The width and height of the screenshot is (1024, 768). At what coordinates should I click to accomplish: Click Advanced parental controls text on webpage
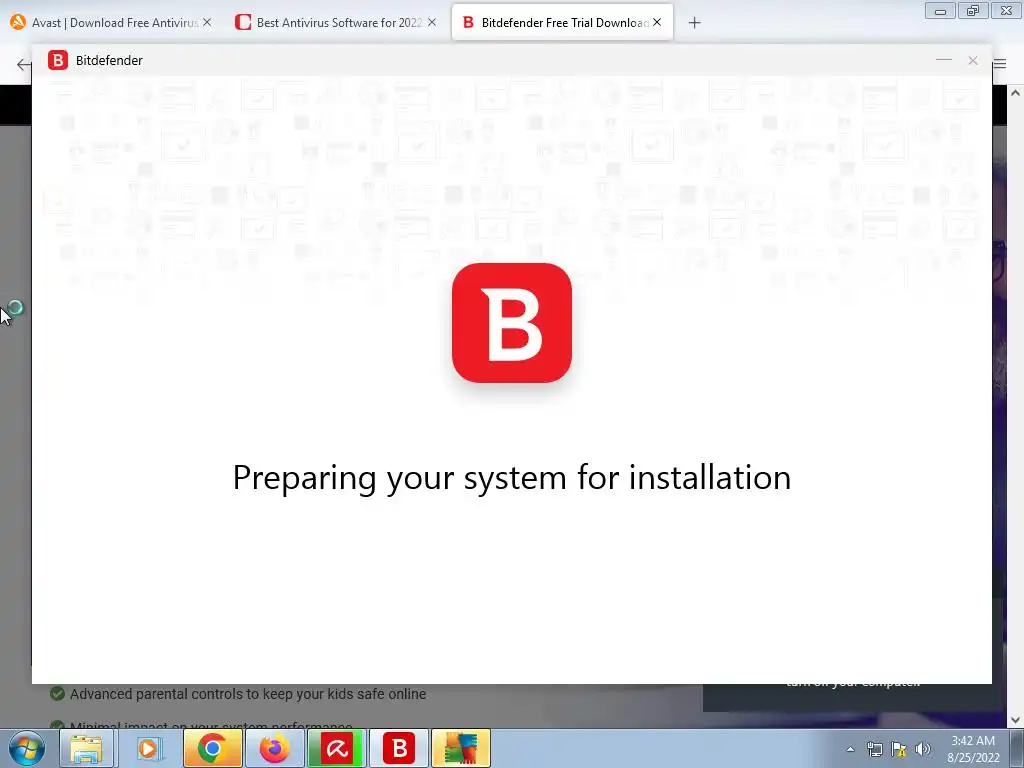248,694
